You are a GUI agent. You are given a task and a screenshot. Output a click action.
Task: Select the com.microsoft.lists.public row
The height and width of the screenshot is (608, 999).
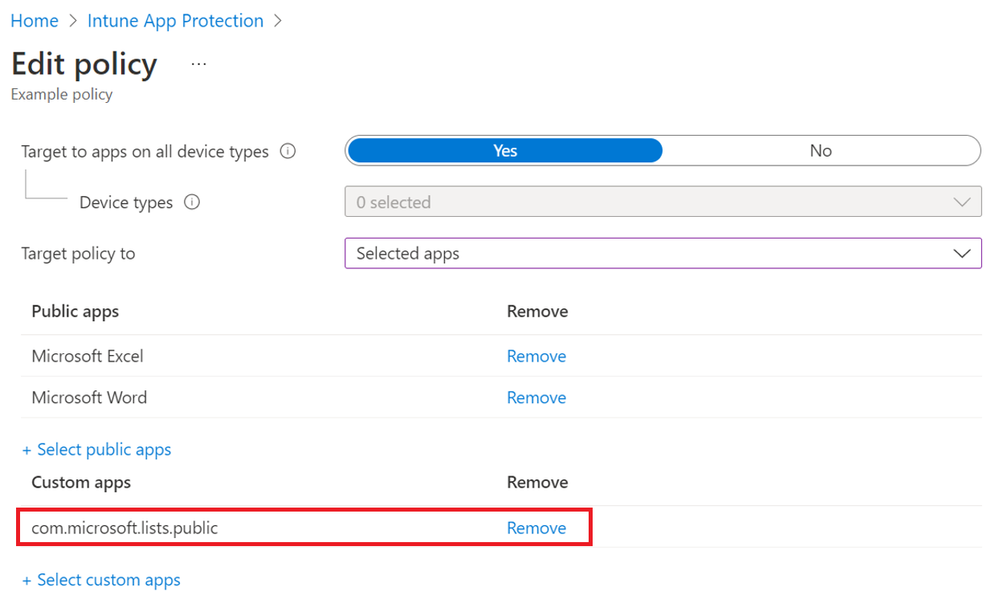tap(124, 528)
